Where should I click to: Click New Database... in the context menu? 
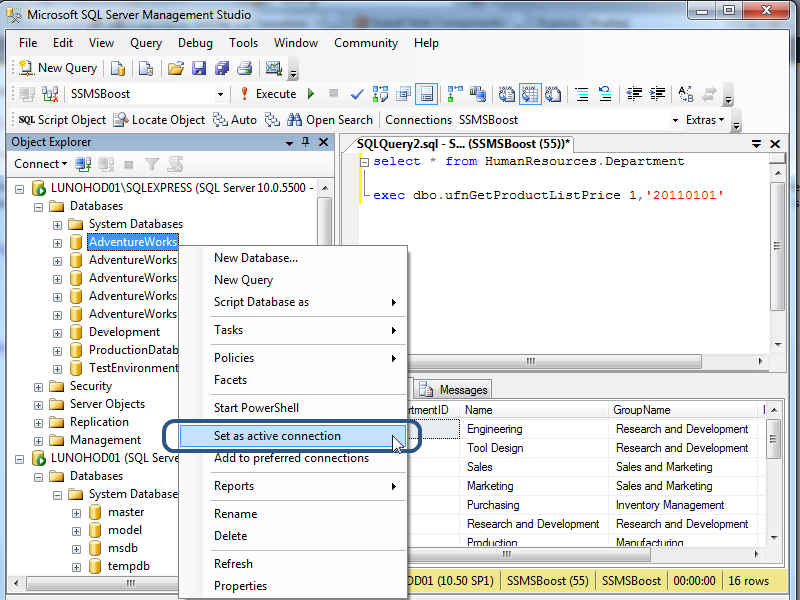[293, 258]
